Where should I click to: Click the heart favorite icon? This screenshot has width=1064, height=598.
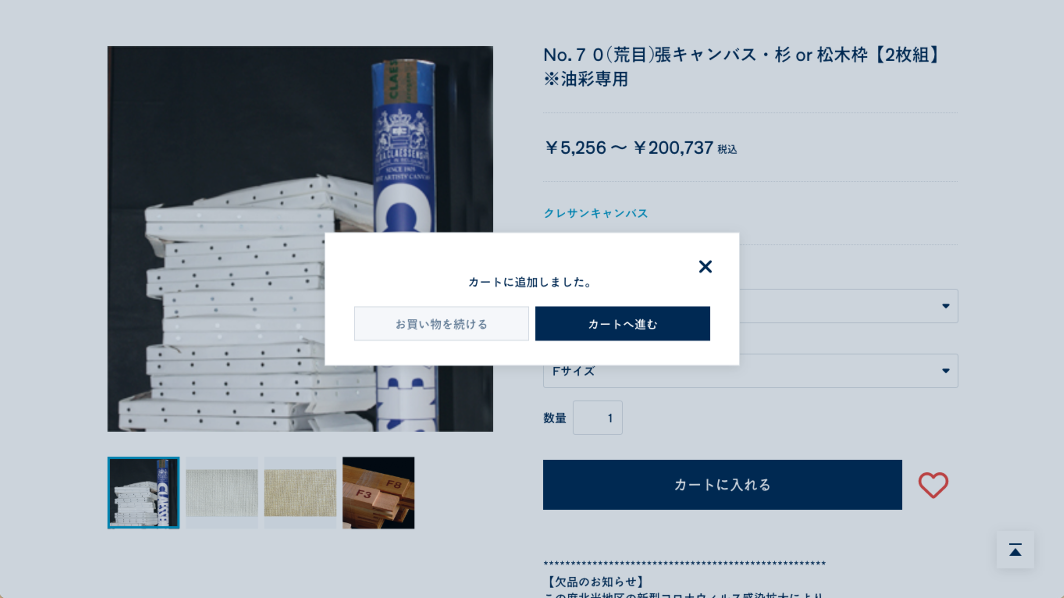tap(933, 485)
